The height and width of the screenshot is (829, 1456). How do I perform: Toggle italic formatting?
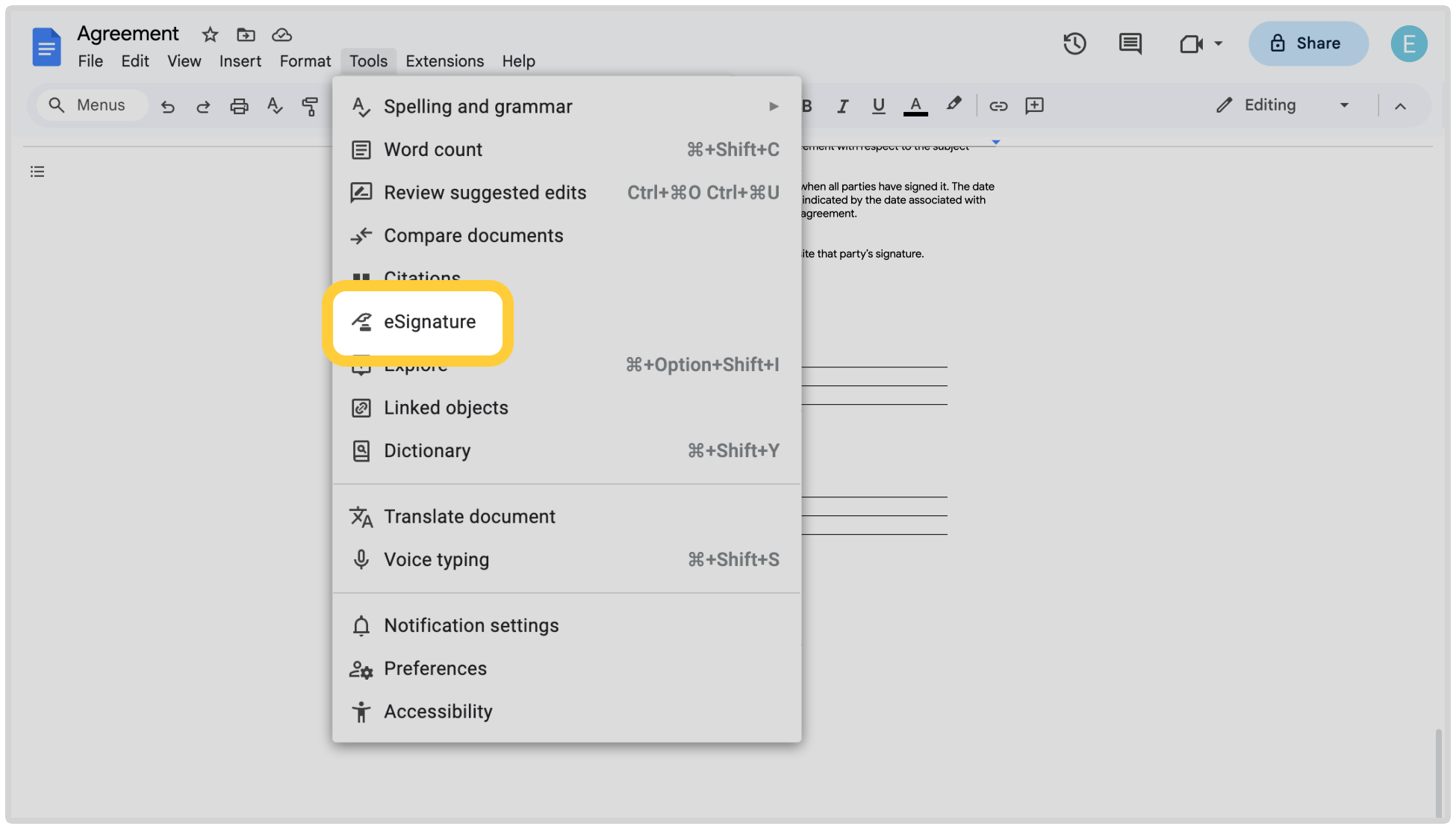click(x=843, y=106)
